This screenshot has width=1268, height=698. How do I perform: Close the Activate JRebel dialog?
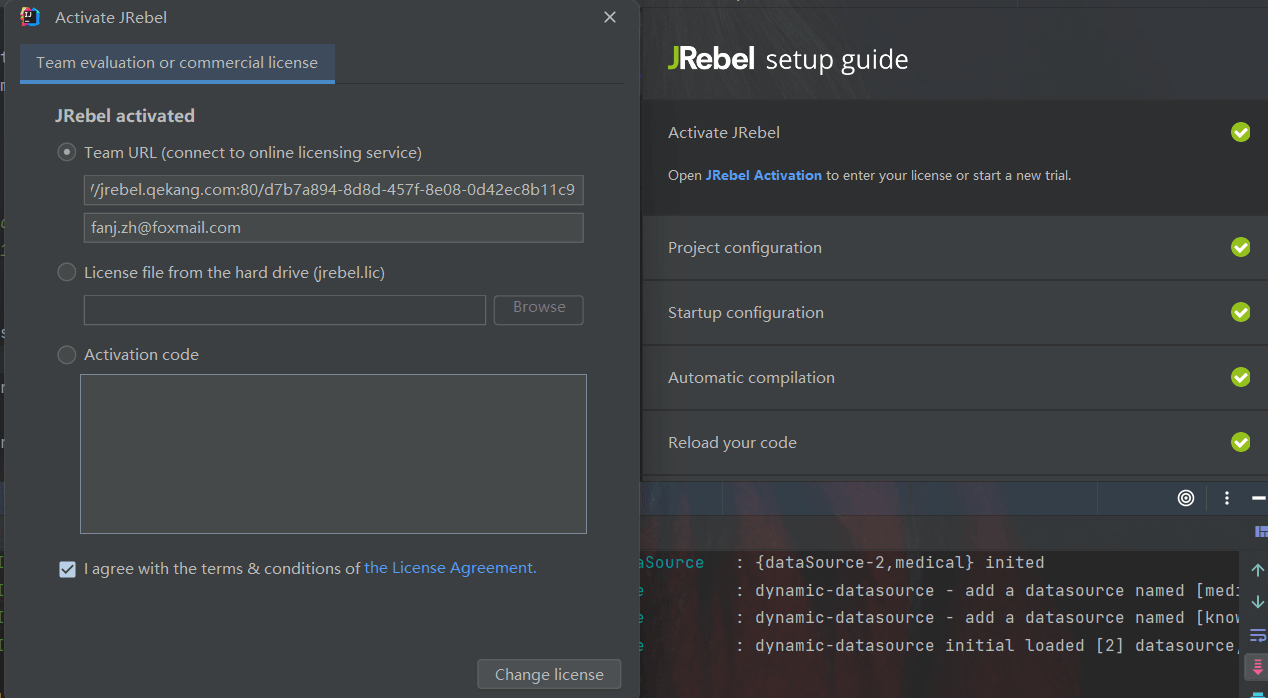[x=610, y=17]
